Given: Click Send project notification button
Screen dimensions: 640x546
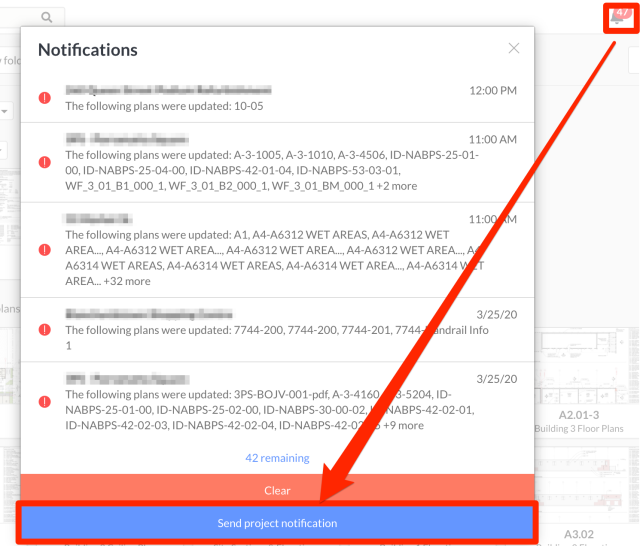Looking at the screenshot, I should pos(277,523).
